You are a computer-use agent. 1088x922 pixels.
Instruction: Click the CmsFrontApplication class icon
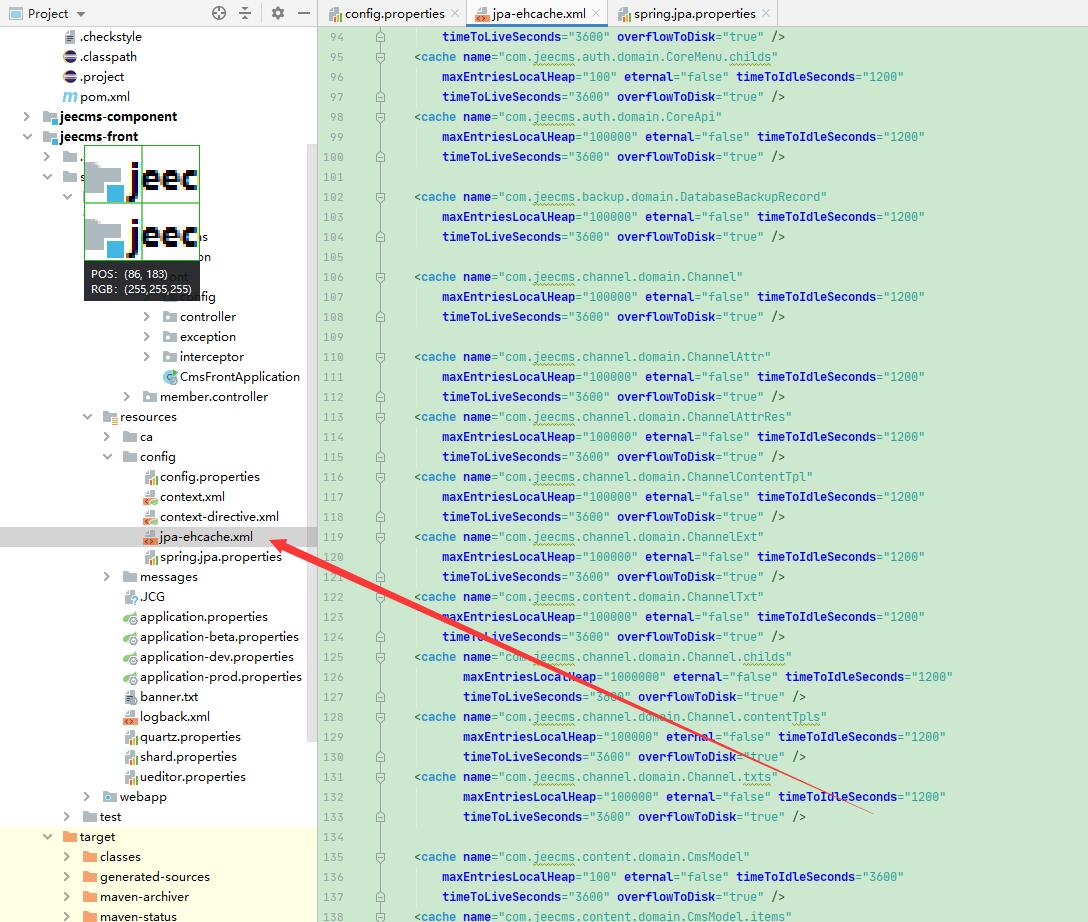point(171,377)
